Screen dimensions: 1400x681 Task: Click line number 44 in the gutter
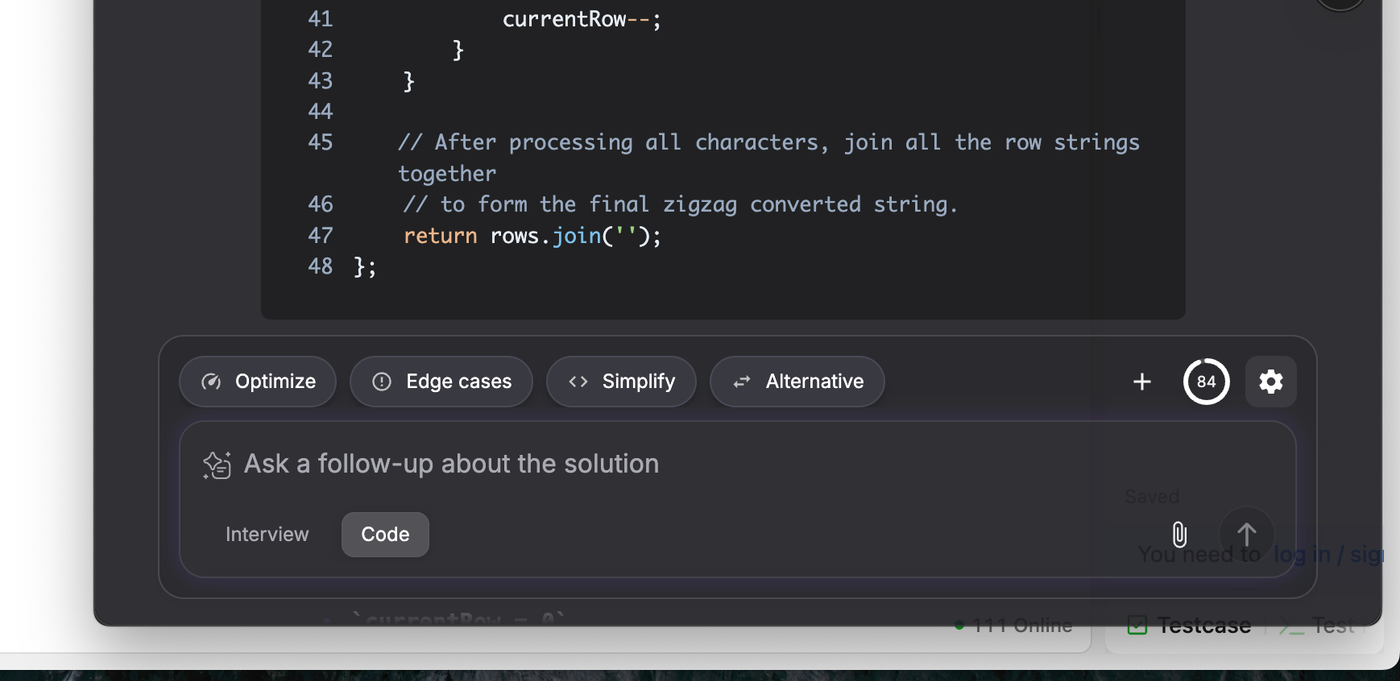point(320,111)
